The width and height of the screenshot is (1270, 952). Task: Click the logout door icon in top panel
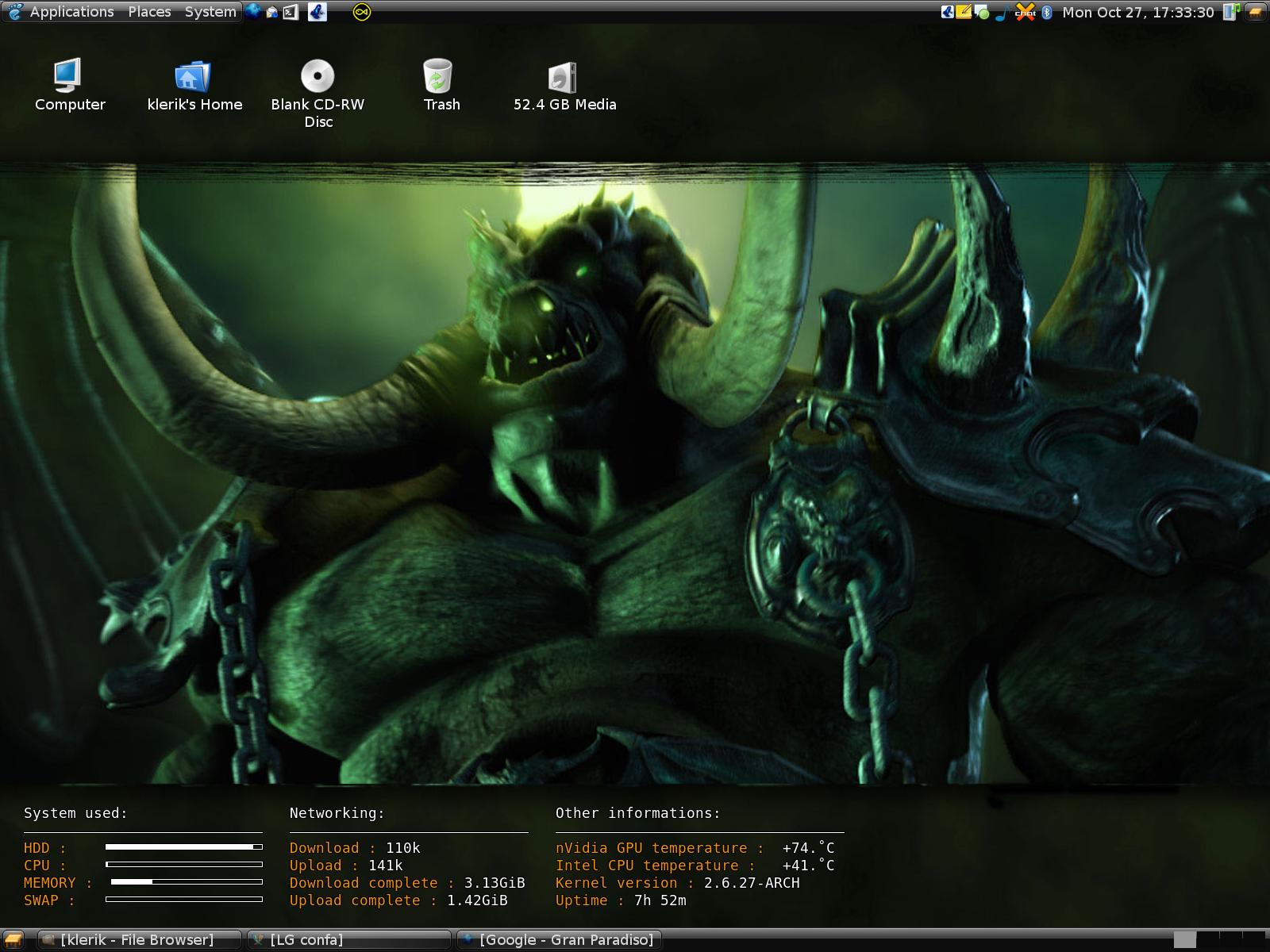1230,12
